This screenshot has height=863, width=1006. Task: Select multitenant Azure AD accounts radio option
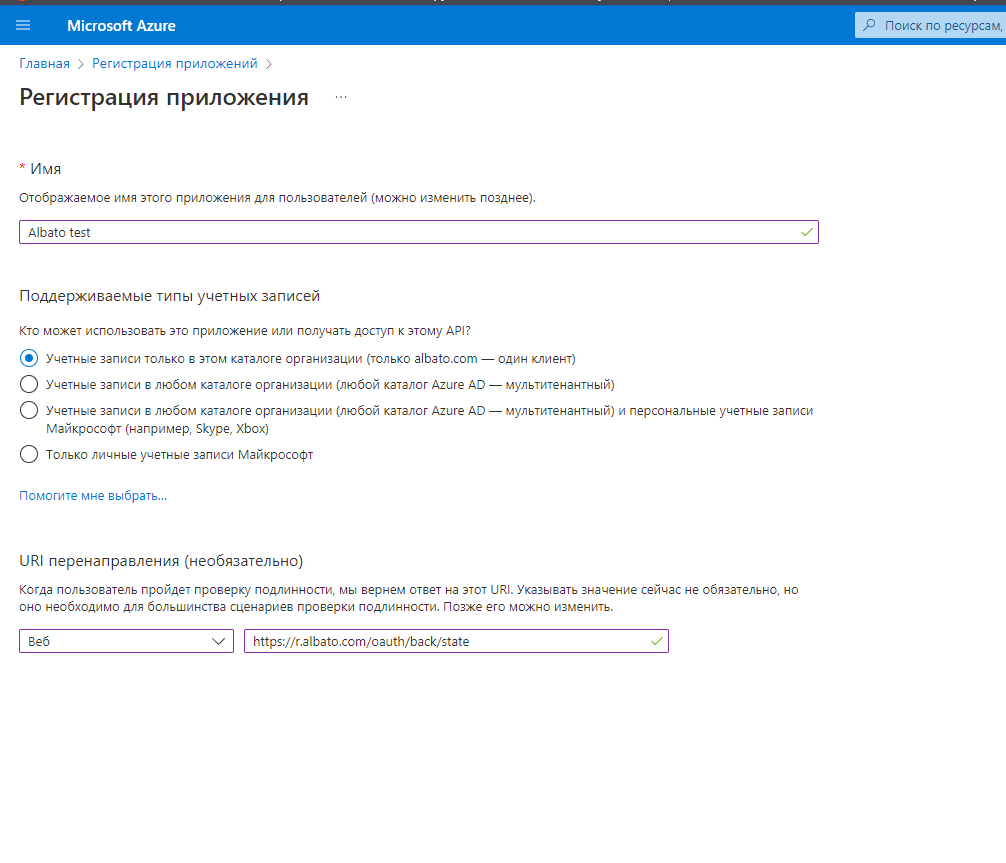29,384
